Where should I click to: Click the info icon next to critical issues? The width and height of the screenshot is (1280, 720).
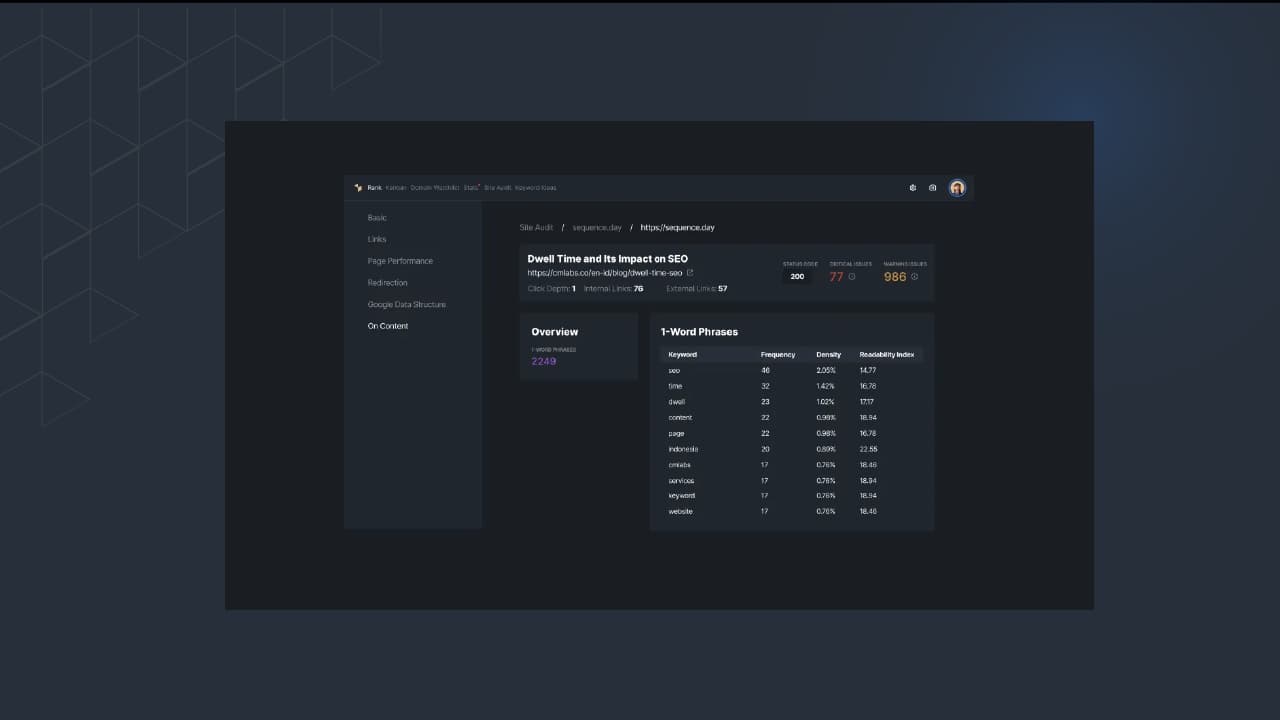click(x=852, y=277)
